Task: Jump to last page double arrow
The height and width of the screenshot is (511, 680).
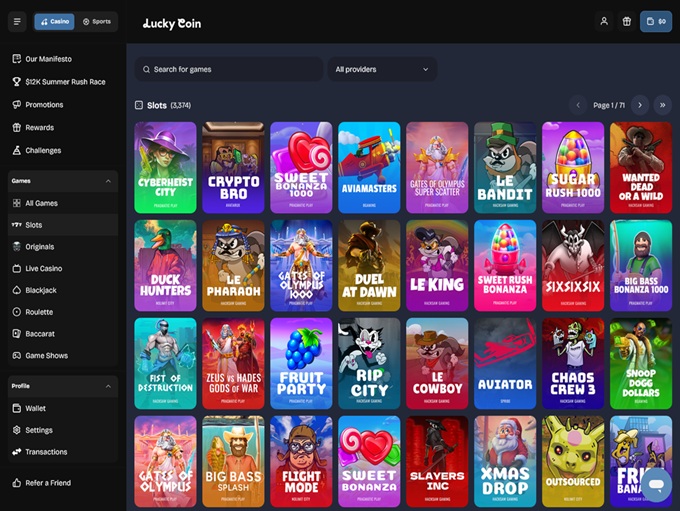Action: point(662,105)
